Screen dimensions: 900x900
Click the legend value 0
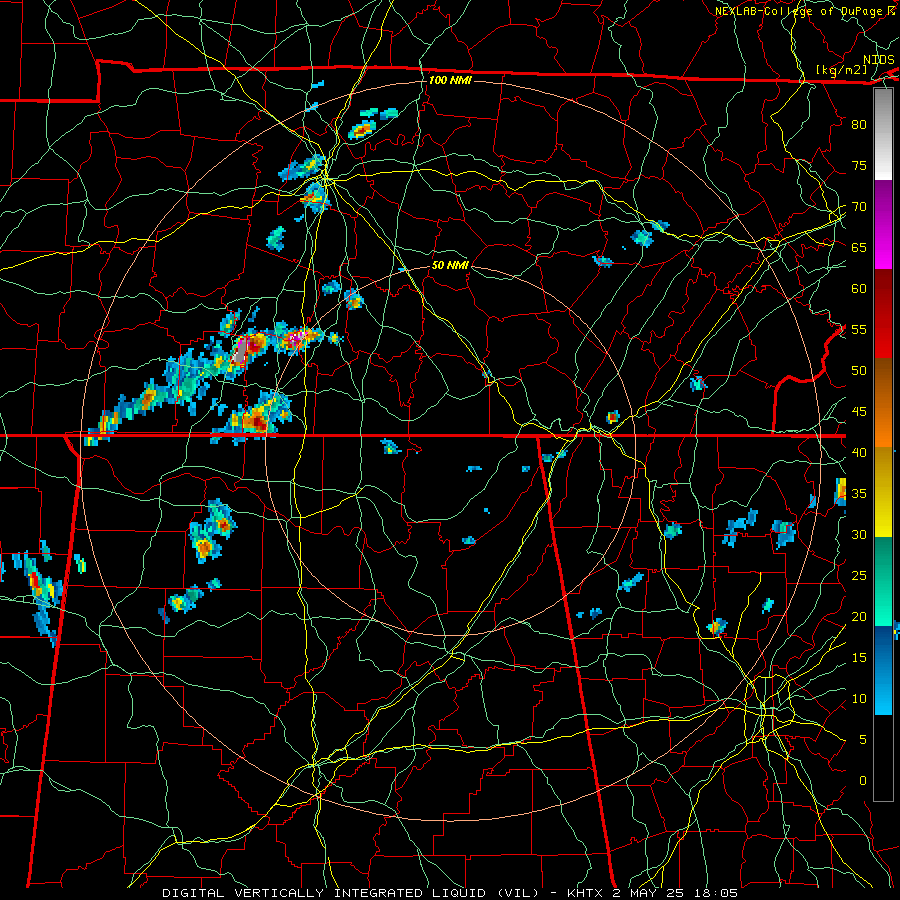(863, 781)
